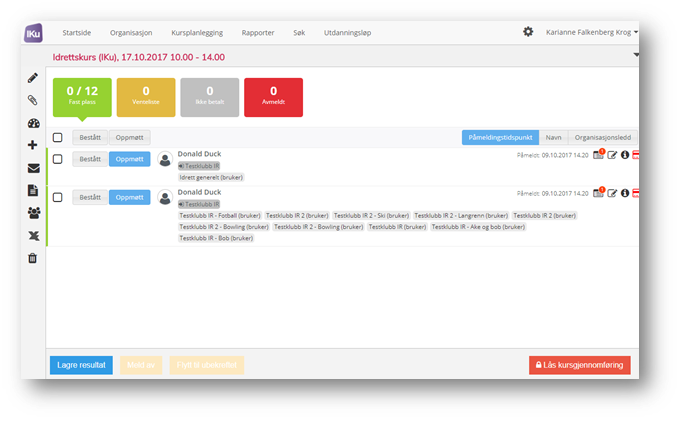681x421 pixels.
Task: Open Karianne Falkenberg Krog user dropdown
Action: pos(592,32)
